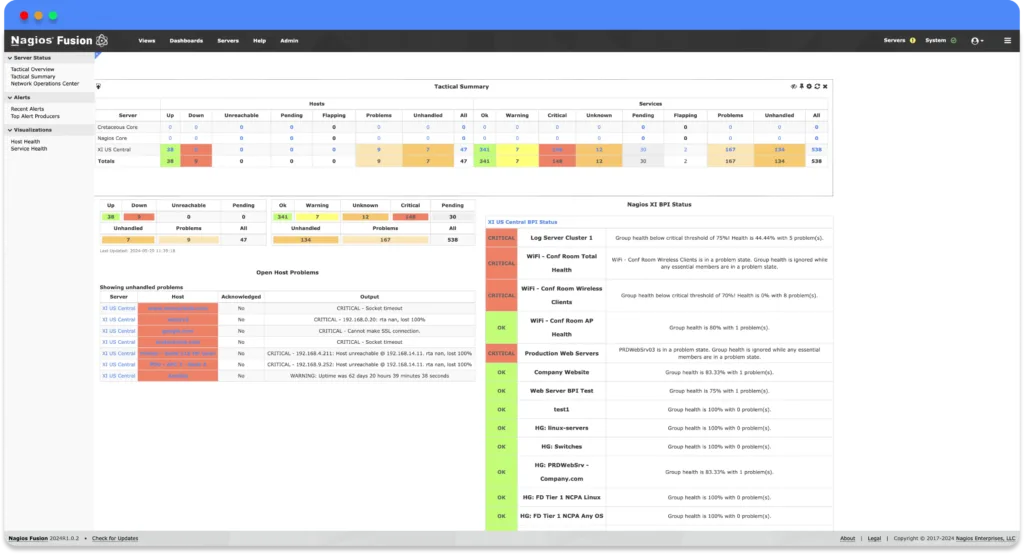The height and width of the screenshot is (554, 1024).
Task: Click XI US Central services All count 538
Action: point(816,150)
